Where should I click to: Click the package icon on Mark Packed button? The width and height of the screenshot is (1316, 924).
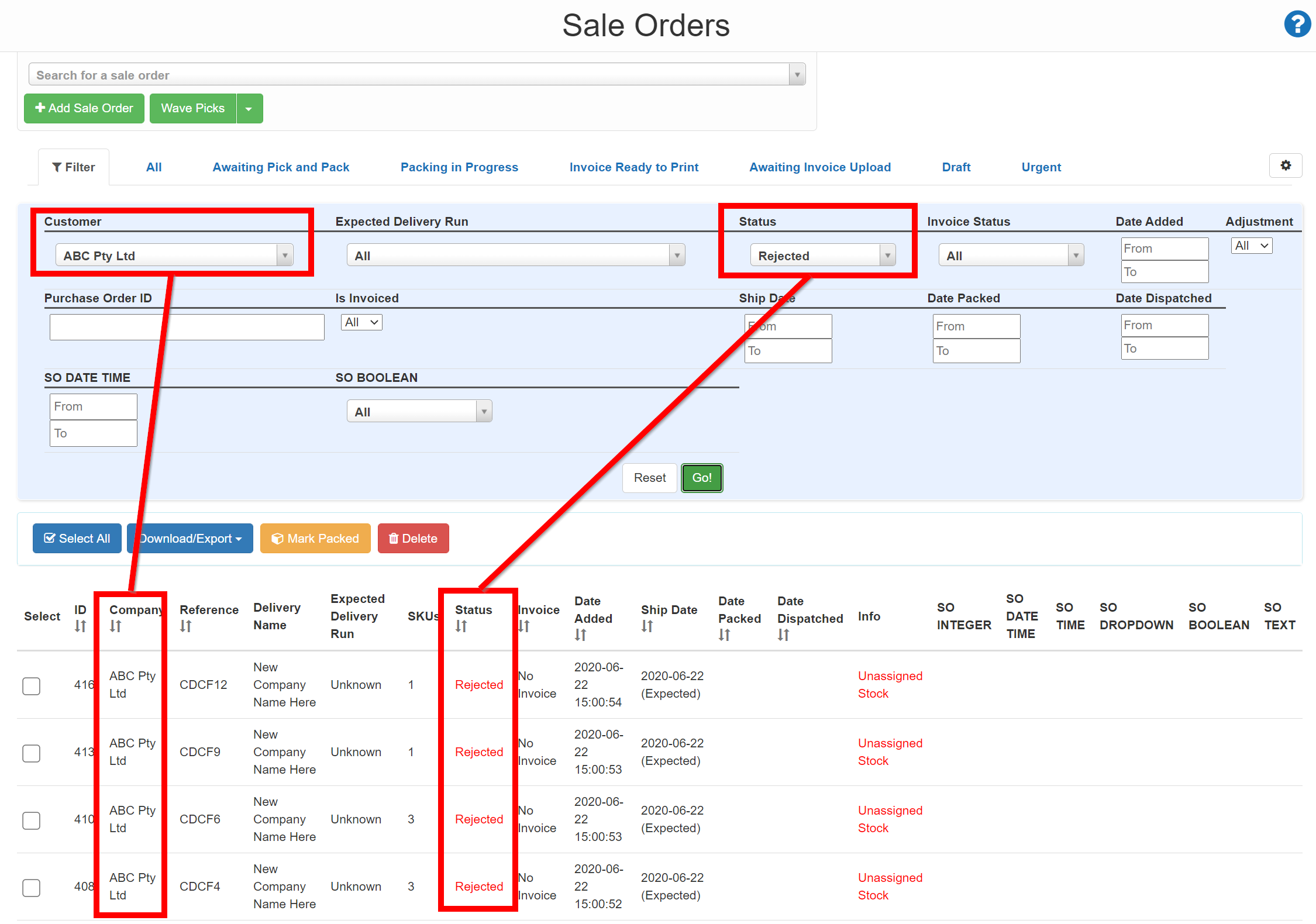tap(278, 538)
